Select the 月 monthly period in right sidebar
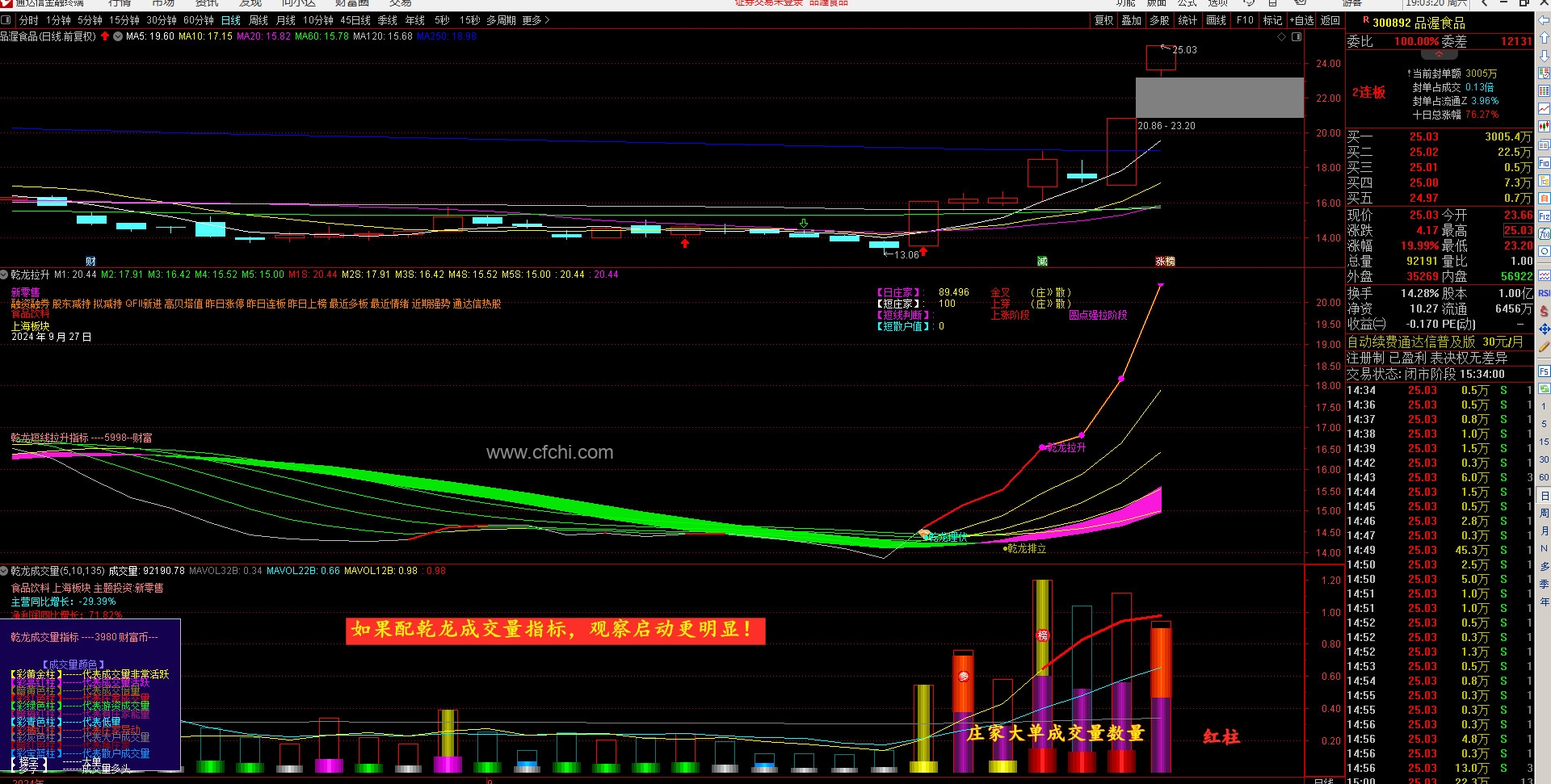This screenshot has height=784, width=1551. [1544, 530]
